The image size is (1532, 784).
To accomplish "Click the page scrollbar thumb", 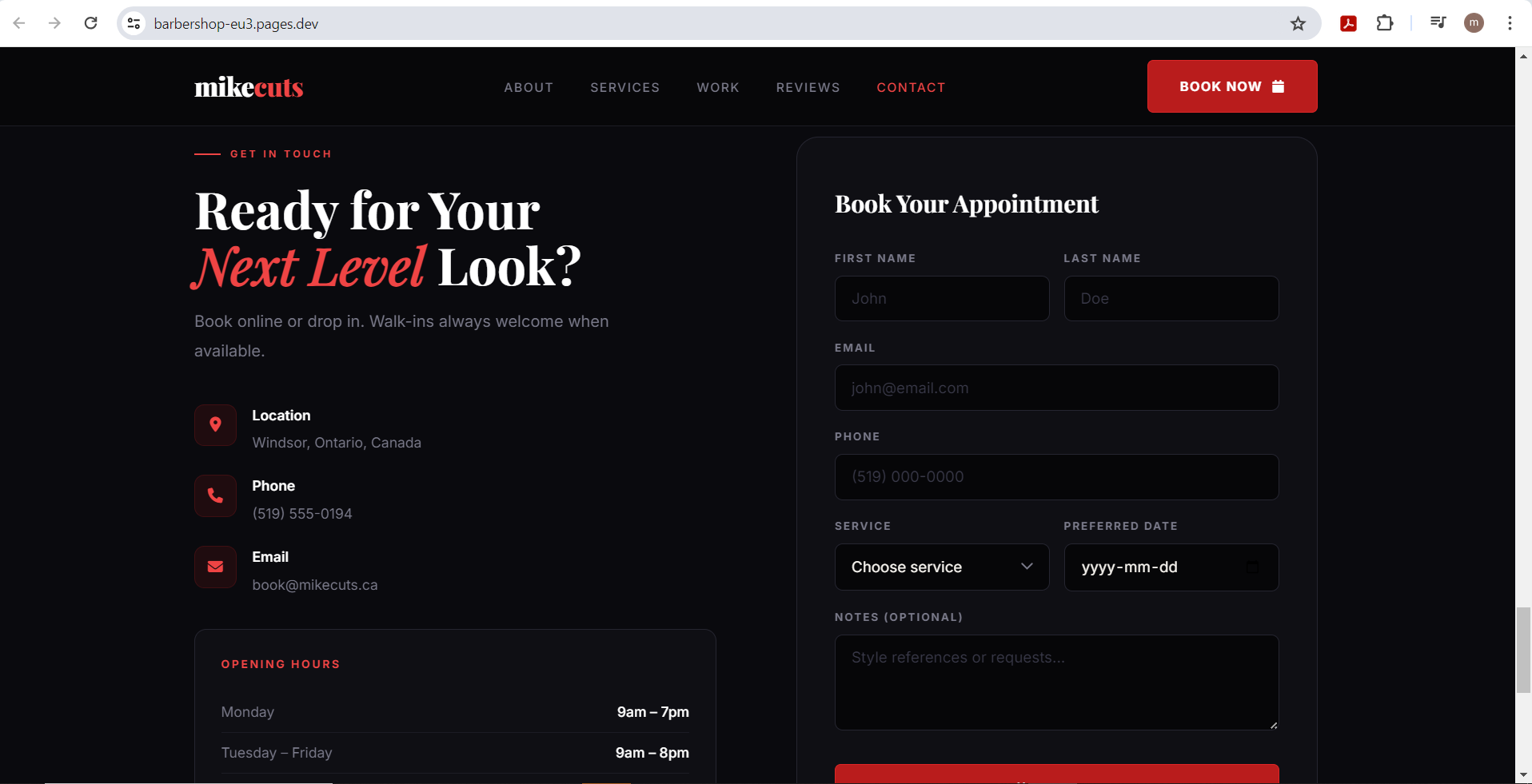I will click(x=1523, y=650).
